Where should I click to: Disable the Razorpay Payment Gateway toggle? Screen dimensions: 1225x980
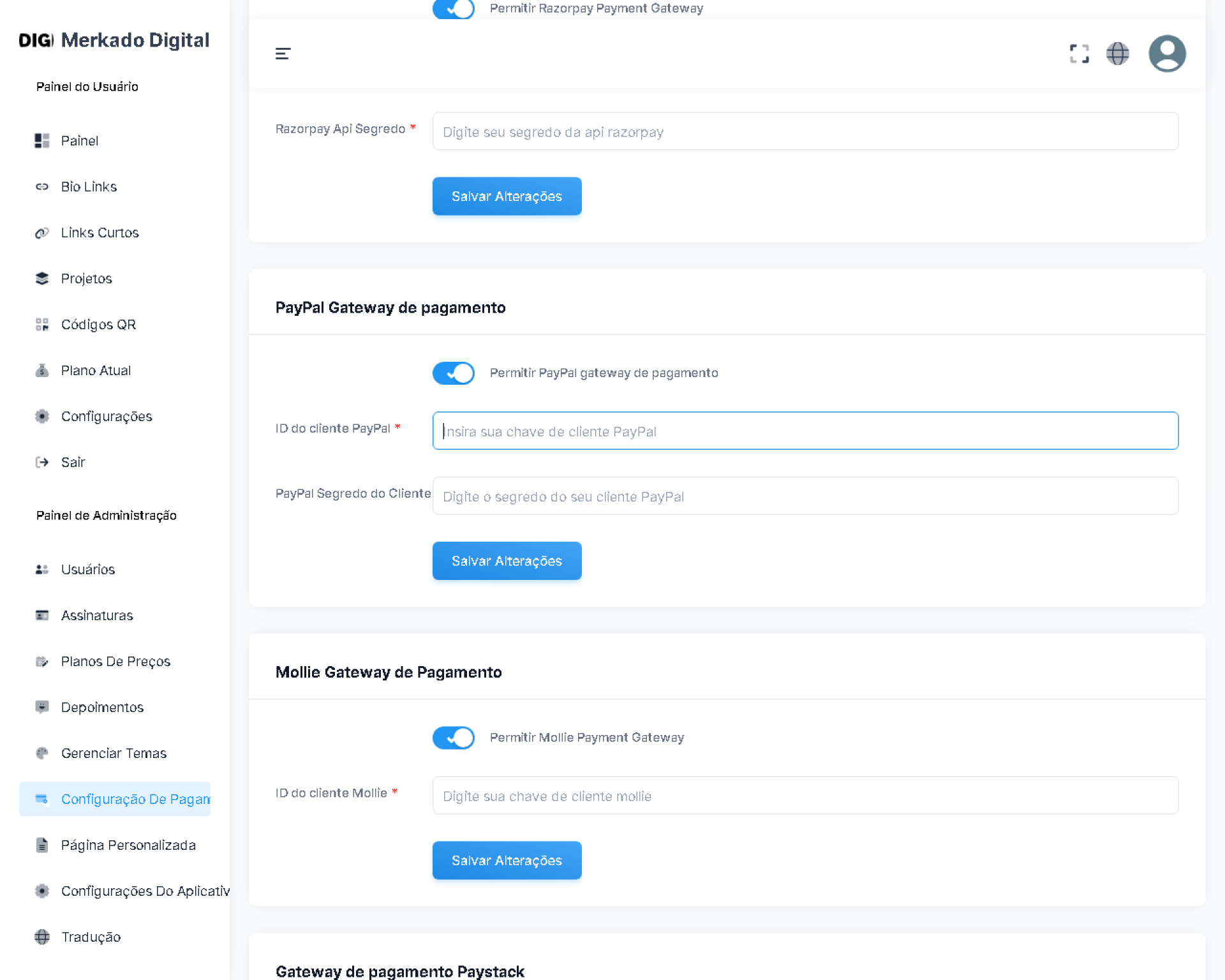tap(453, 9)
